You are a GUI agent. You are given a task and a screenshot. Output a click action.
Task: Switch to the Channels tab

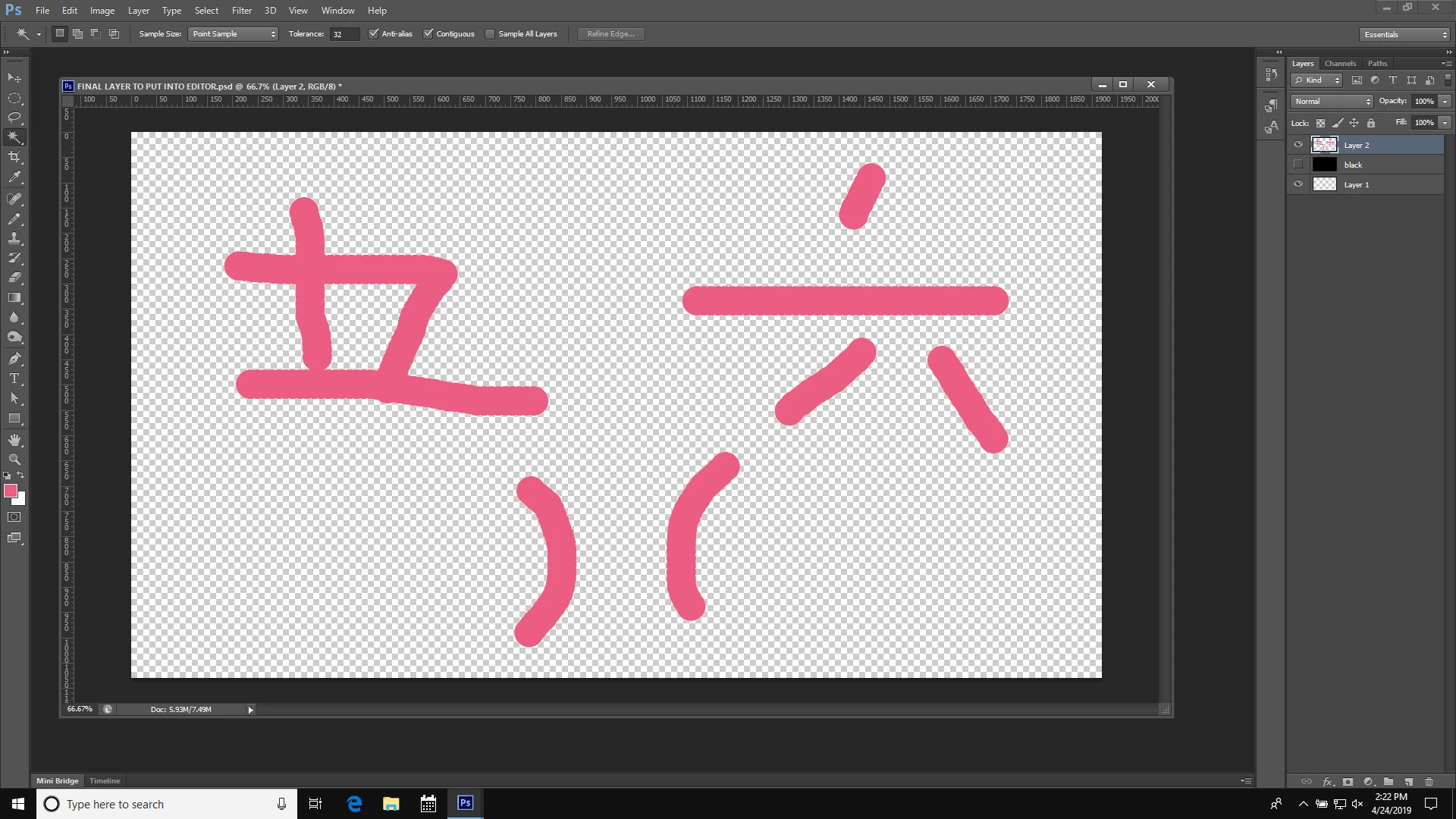(x=1340, y=63)
